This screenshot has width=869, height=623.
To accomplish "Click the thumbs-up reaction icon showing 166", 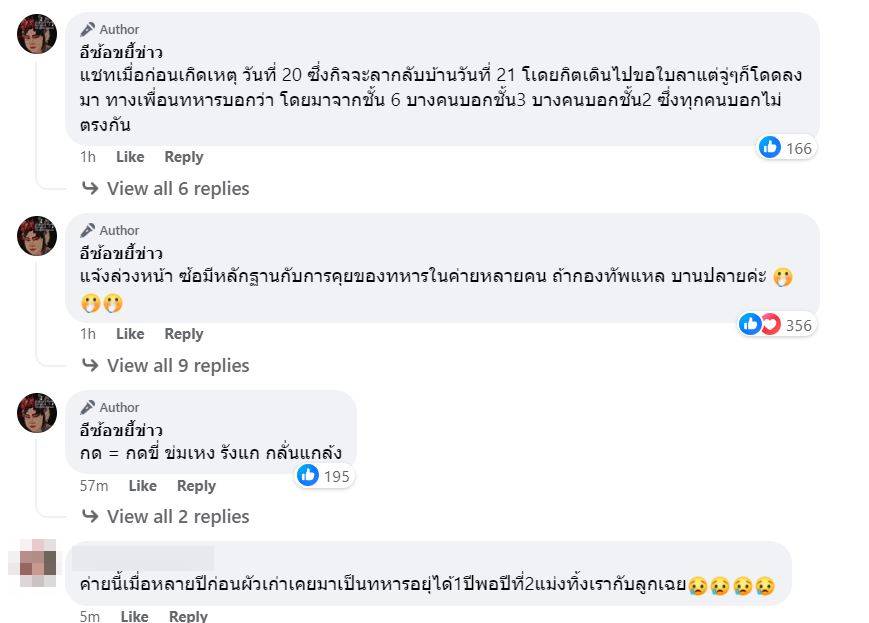I will pos(770,147).
